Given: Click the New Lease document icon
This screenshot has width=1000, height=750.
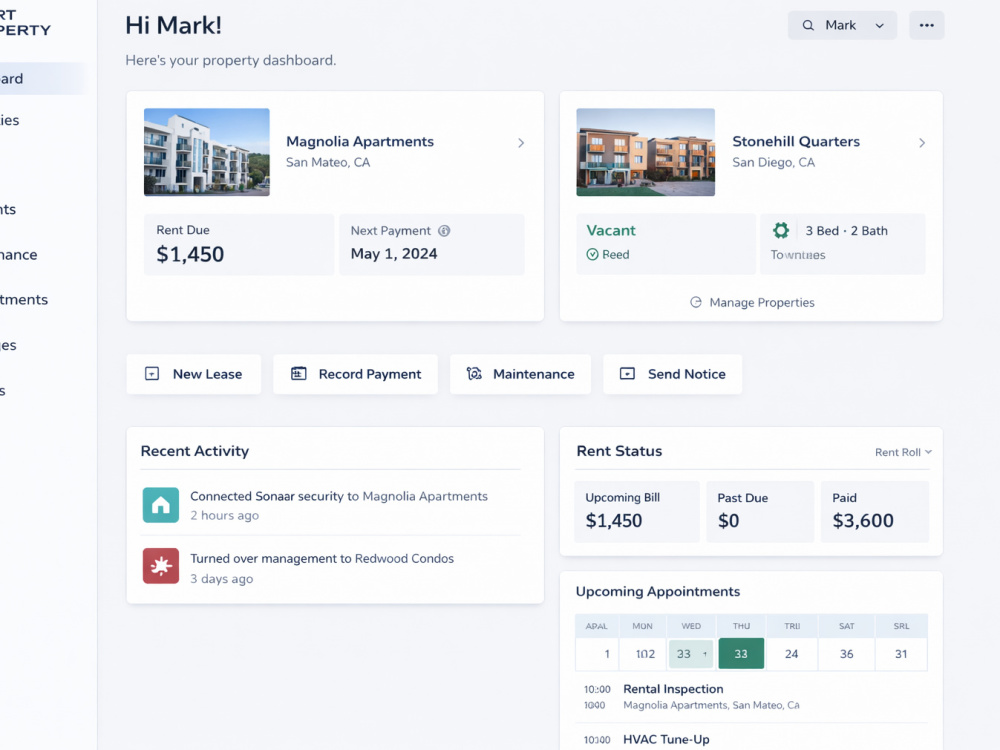Looking at the screenshot, I should tap(152, 374).
